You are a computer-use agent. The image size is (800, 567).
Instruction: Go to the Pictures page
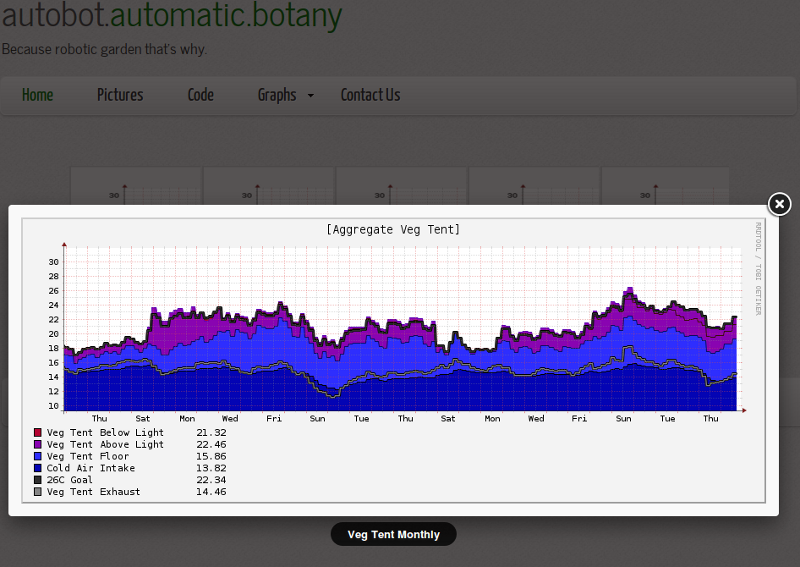click(120, 95)
